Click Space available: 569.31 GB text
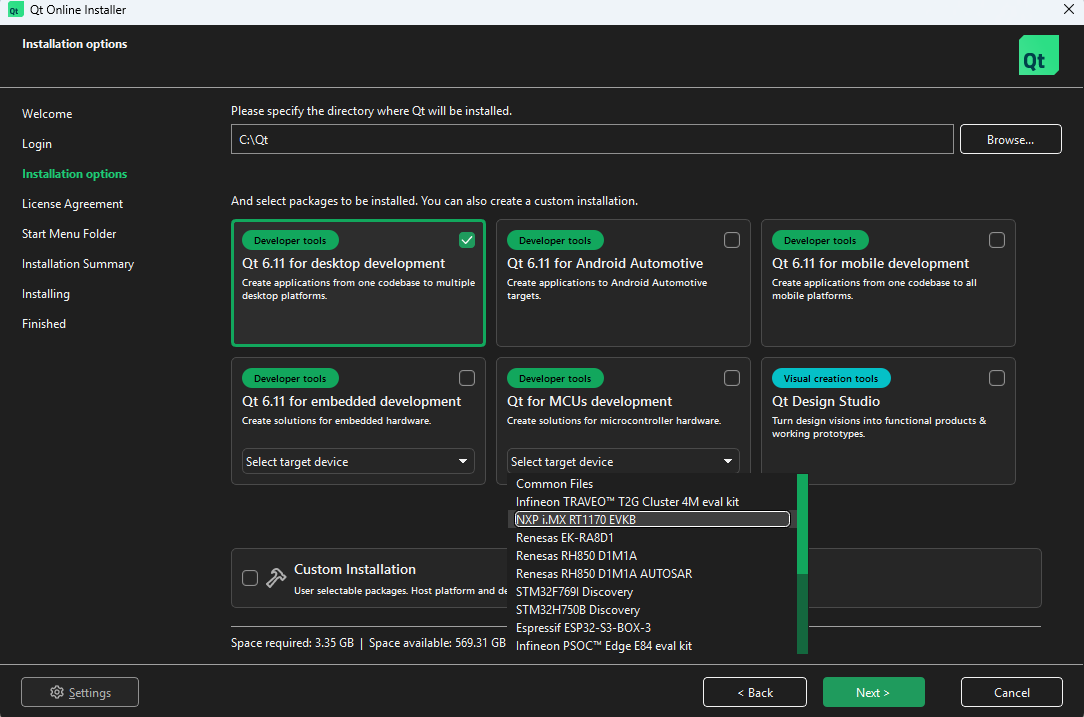 [437, 643]
